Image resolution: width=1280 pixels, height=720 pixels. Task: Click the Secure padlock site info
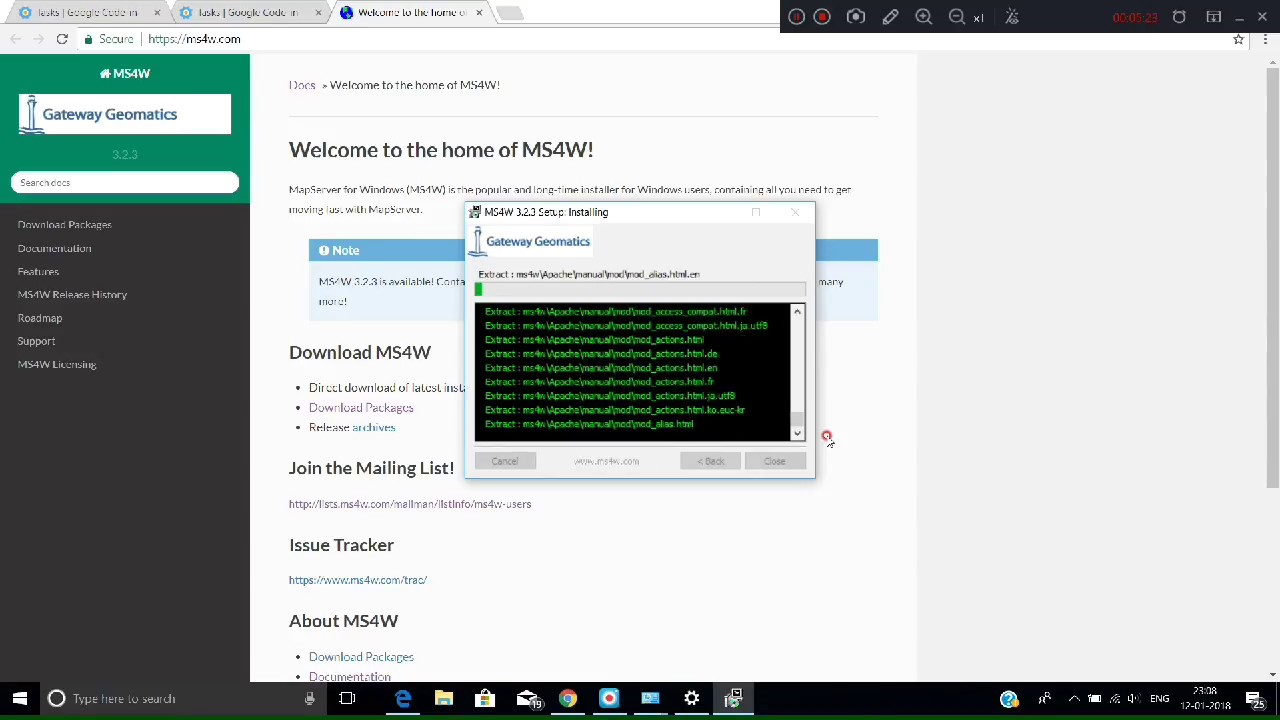point(108,39)
